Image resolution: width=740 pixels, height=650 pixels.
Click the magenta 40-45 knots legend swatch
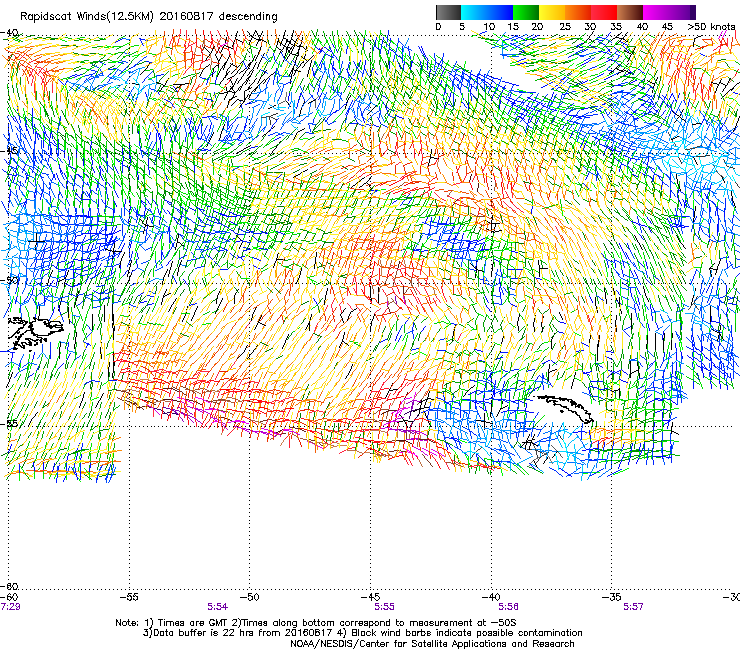pos(656,12)
